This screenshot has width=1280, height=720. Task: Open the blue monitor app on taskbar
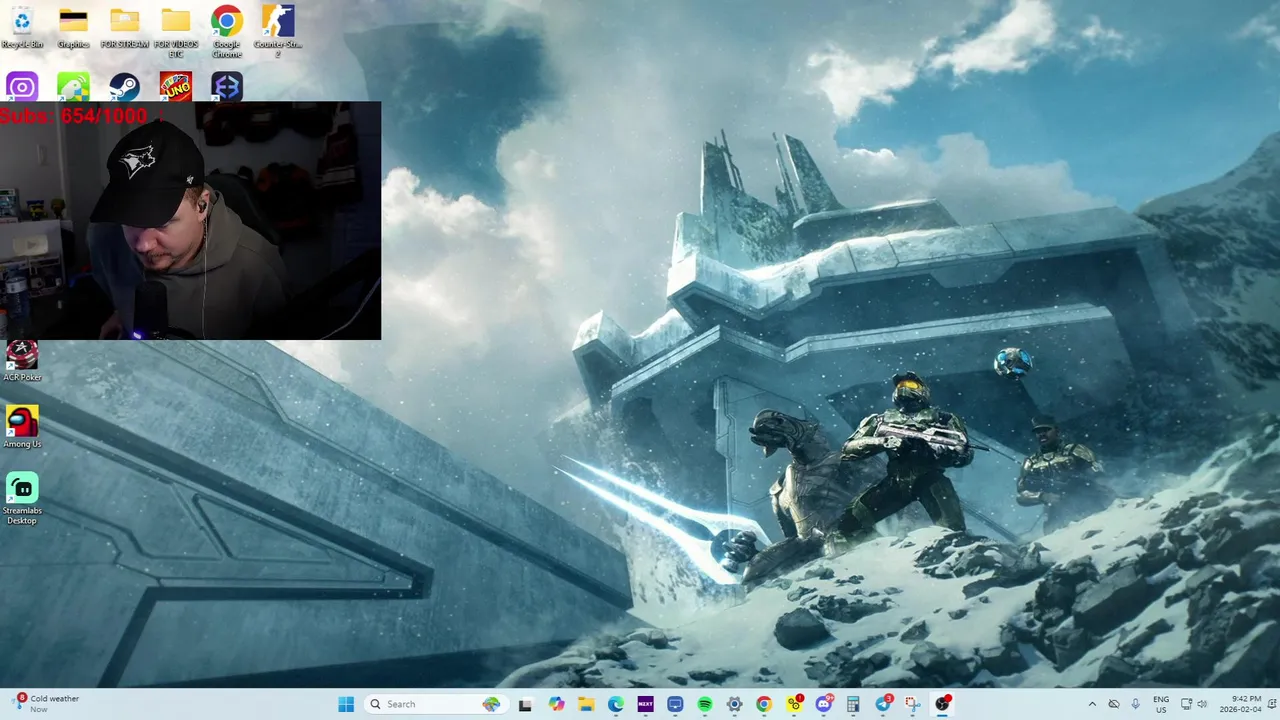(x=675, y=704)
